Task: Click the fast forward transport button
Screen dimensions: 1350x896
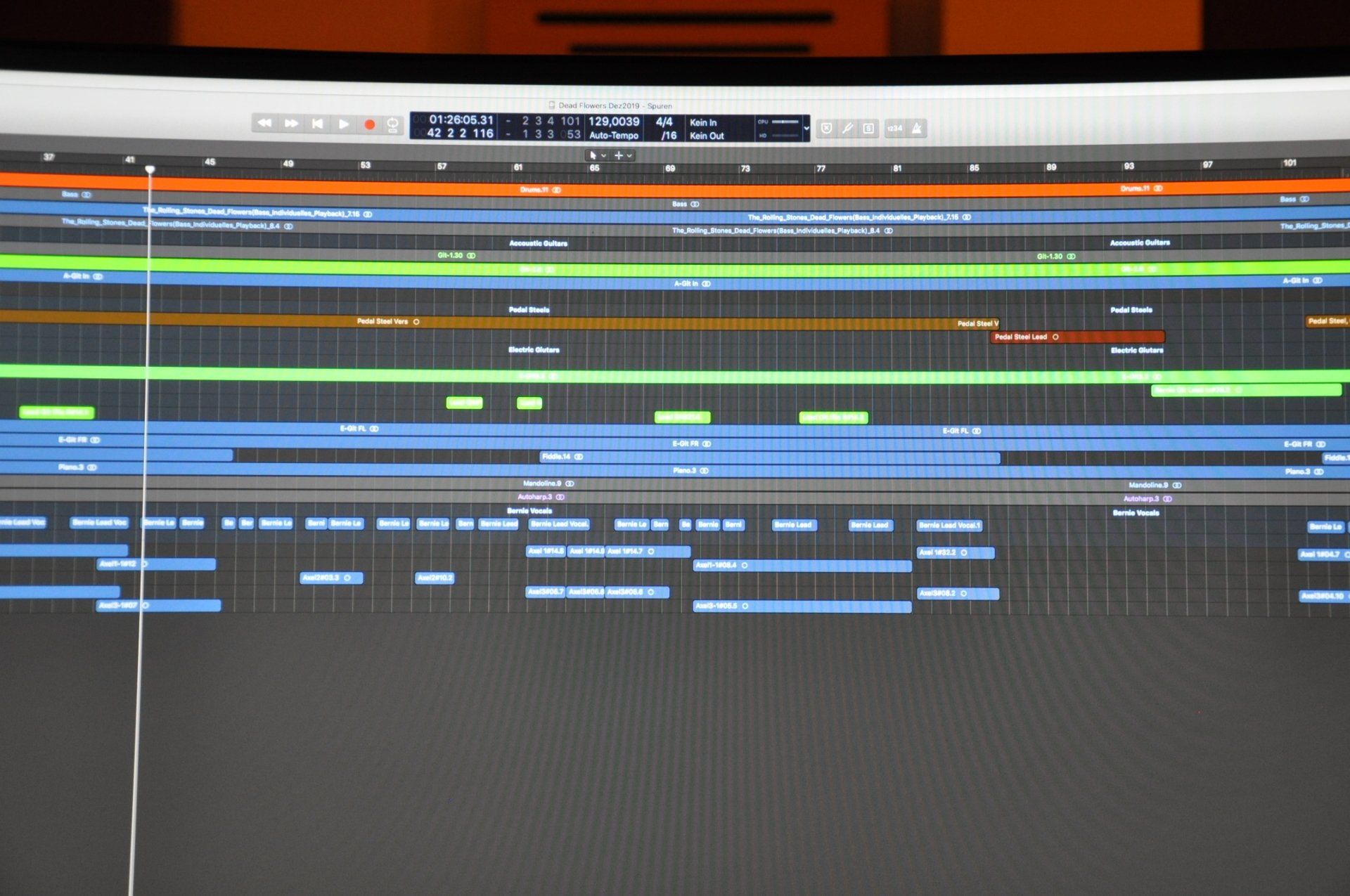Action: tap(291, 124)
